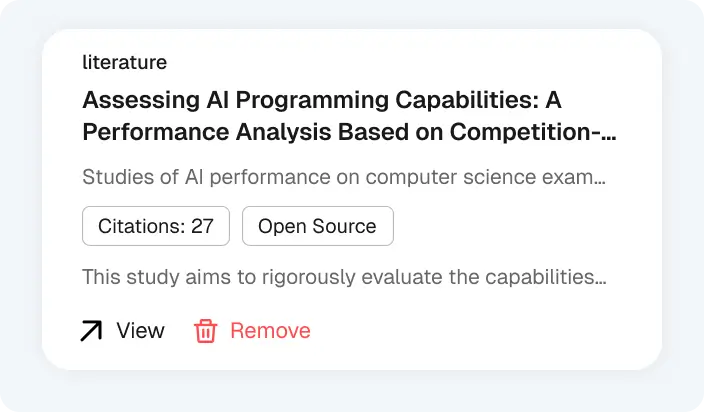Click title line Performance Analysis Based on Competition
Screen dimensions: 704x412
[x=340, y=132]
